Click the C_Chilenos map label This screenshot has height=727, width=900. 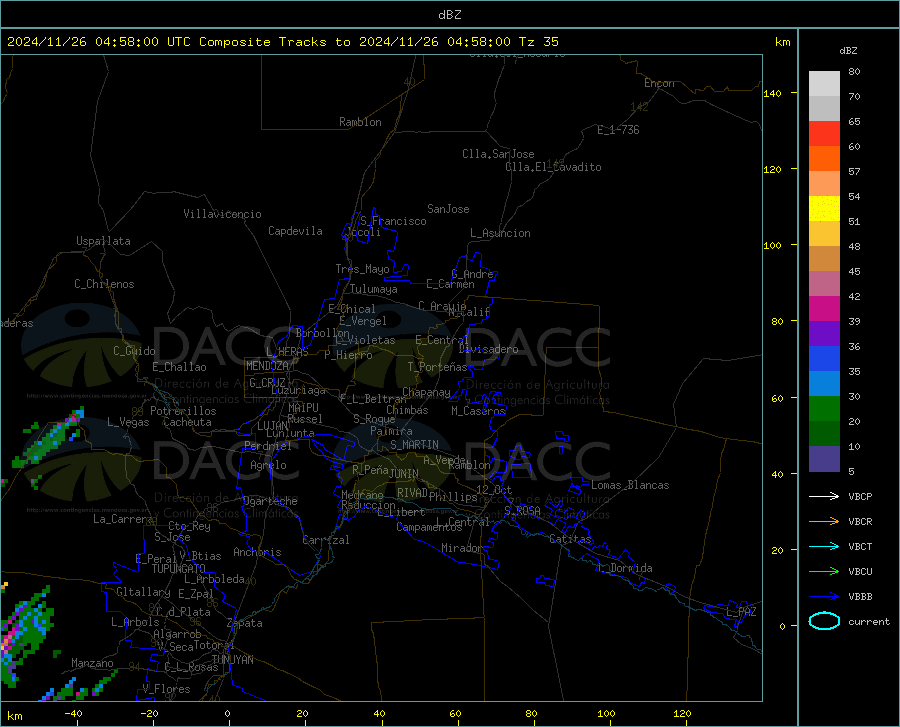click(x=104, y=284)
